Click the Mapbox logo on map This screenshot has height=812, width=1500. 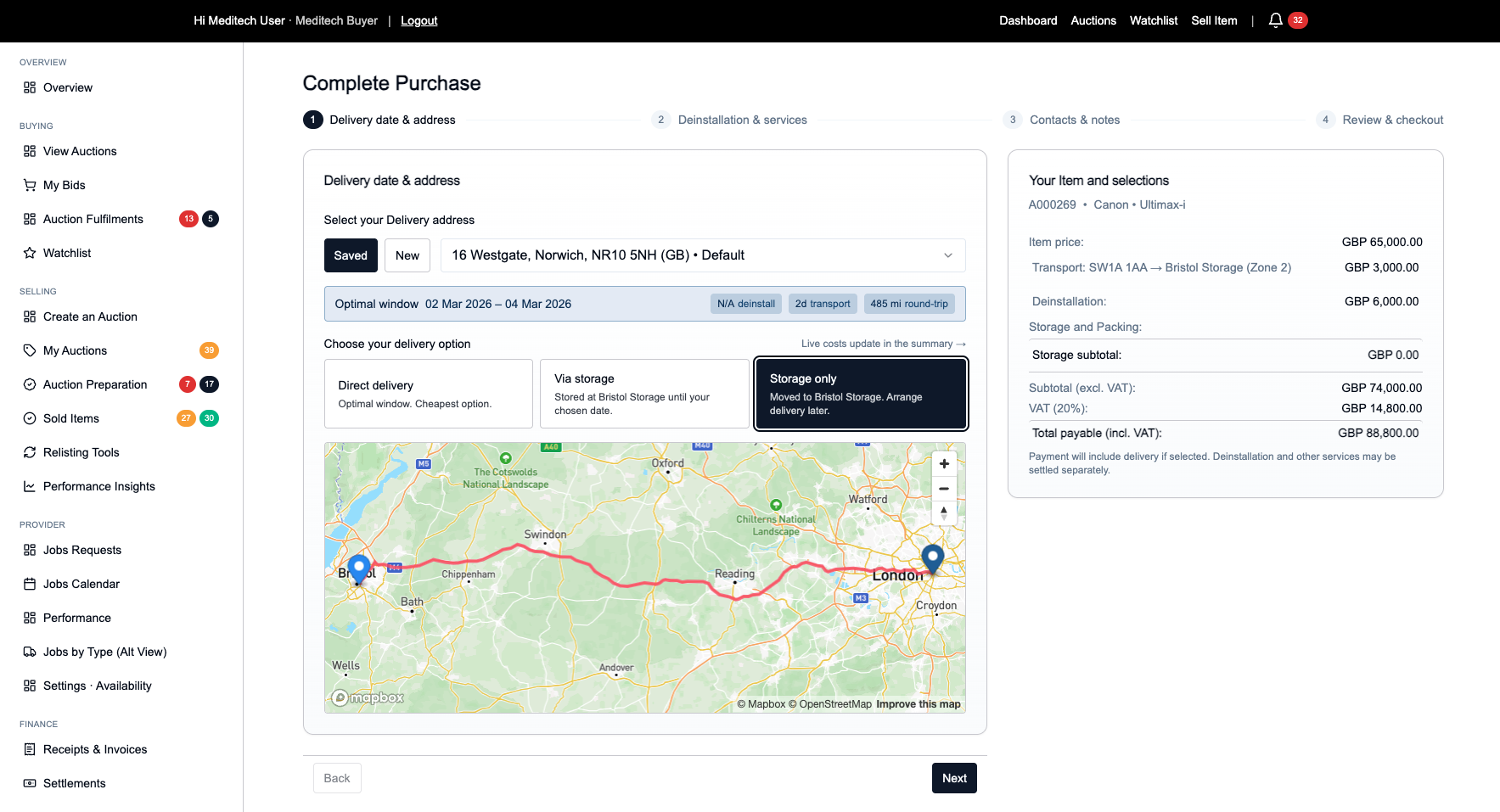[x=368, y=697]
